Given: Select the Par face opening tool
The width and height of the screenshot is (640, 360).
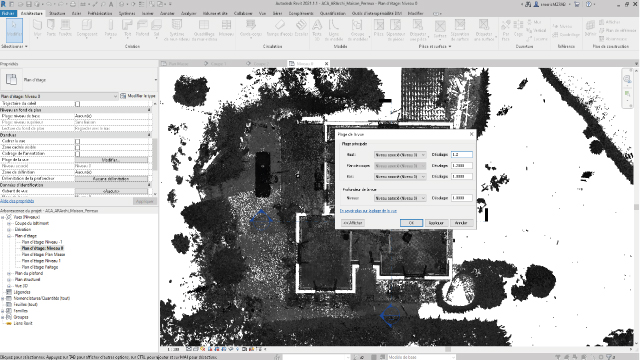Looking at the screenshot, I should coord(506,30).
